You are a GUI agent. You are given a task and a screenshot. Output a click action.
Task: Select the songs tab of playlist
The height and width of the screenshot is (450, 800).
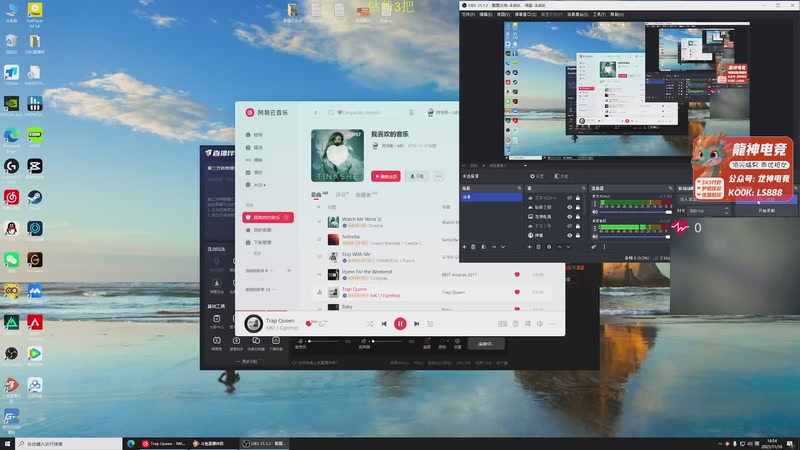(319, 194)
